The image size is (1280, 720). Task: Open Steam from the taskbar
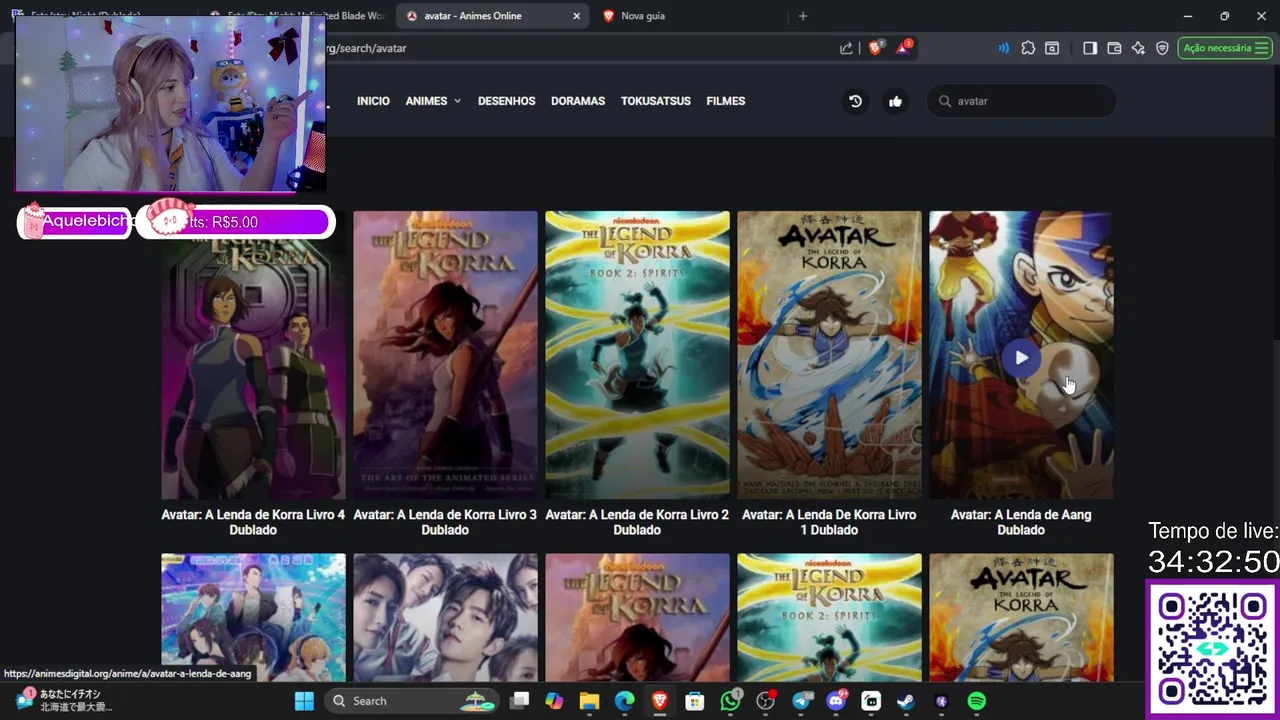coord(905,701)
